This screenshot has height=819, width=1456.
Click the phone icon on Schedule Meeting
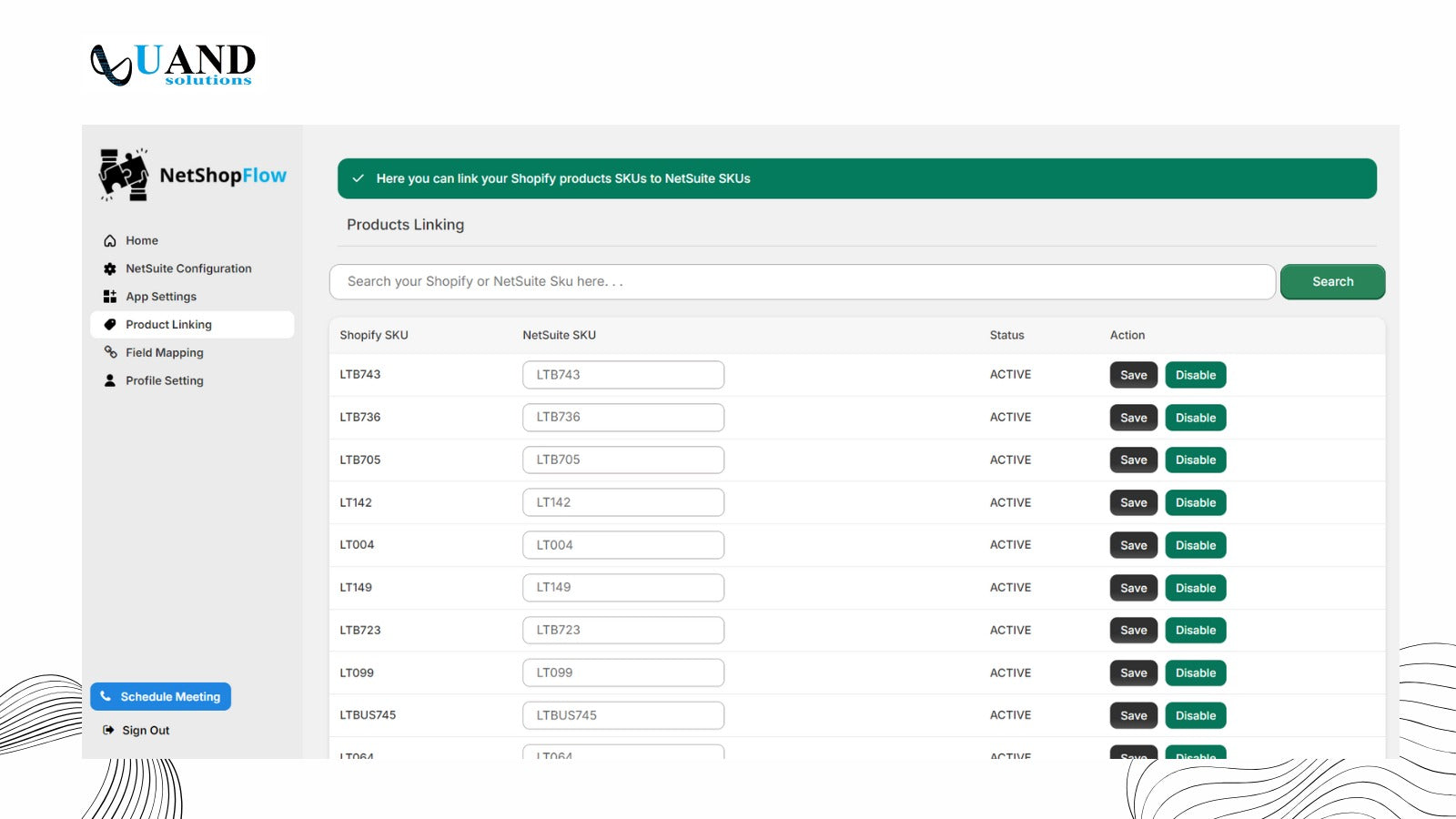pyautogui.click(x=106, y=696)
